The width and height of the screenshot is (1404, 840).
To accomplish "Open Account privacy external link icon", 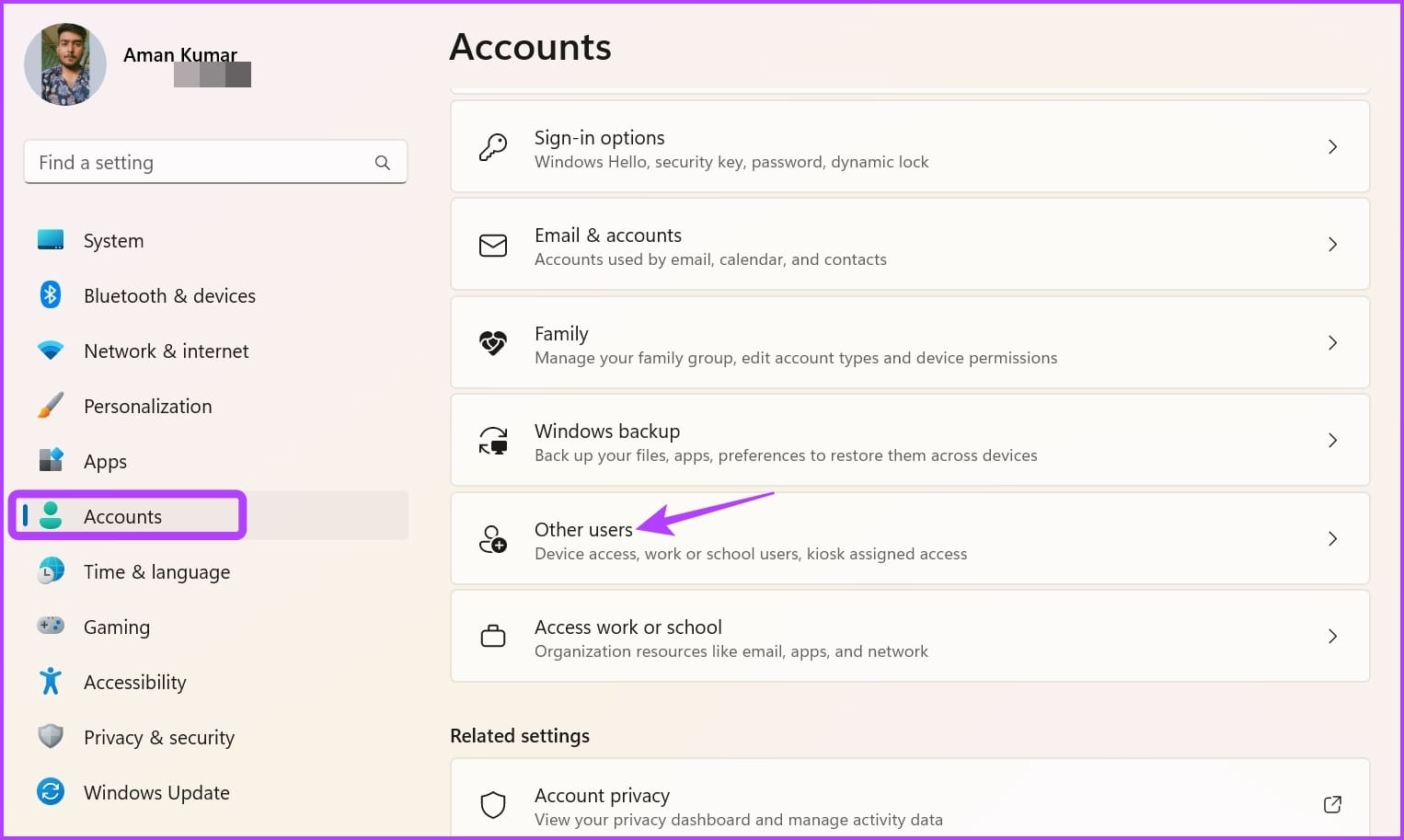I will point(1332,805).
